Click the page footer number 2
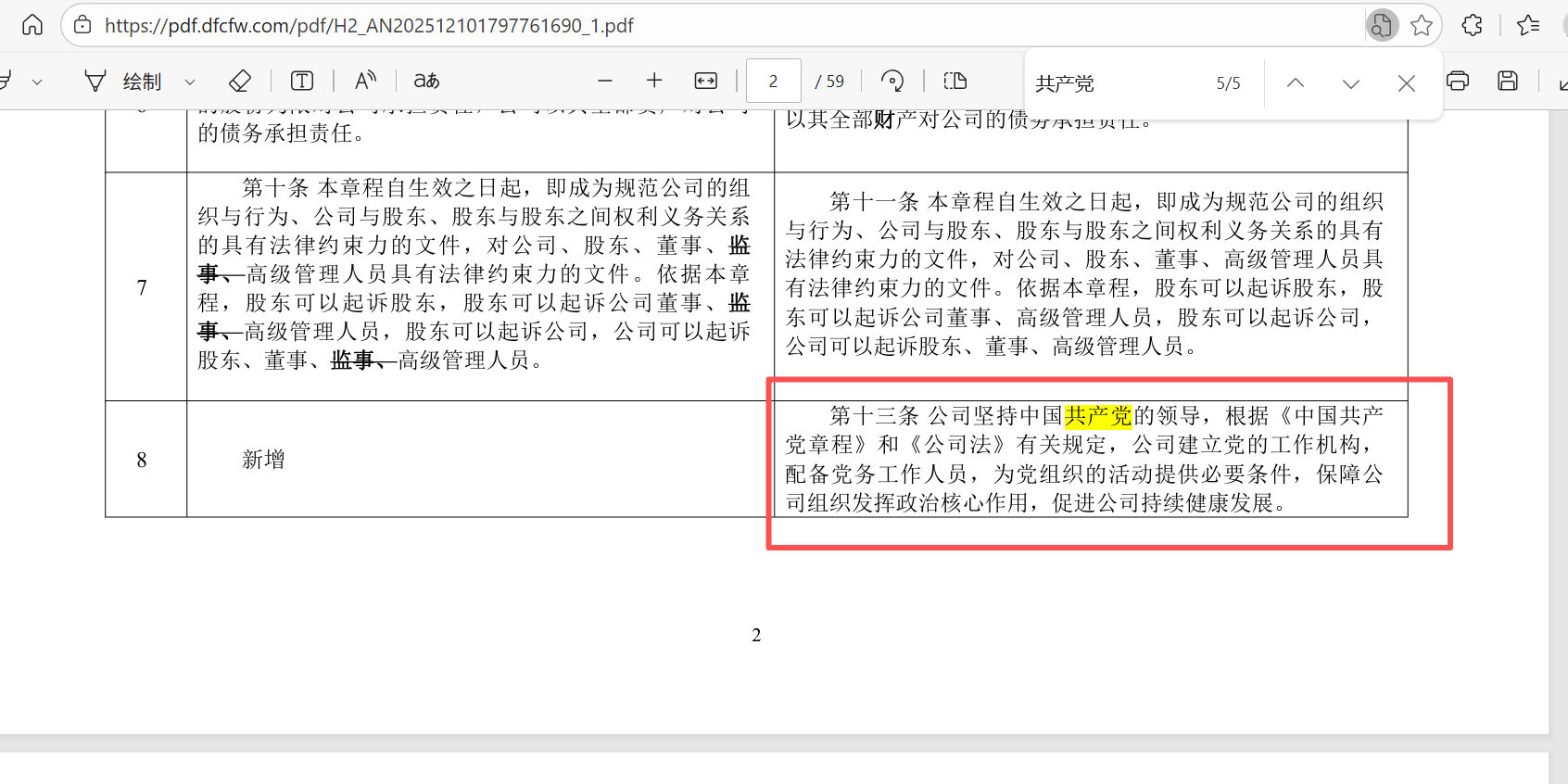Screen dimensions: 1568x784 click(x=756, y=635)
